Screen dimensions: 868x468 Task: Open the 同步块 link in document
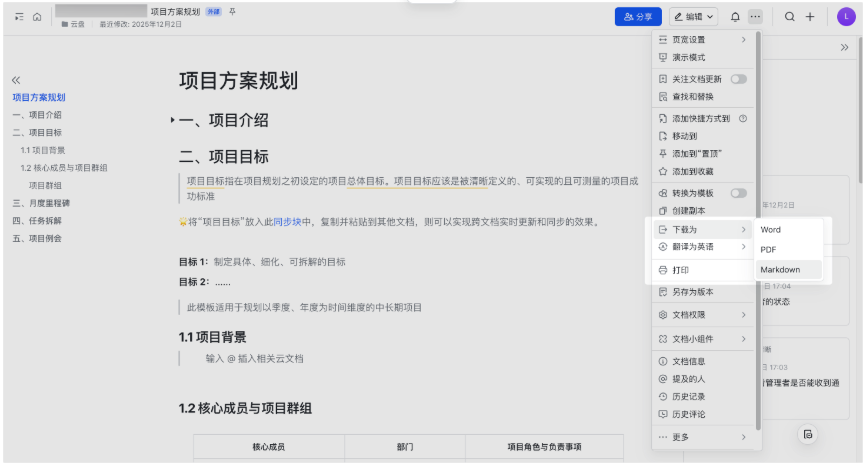pyautogui.click(x=287, y=222)
